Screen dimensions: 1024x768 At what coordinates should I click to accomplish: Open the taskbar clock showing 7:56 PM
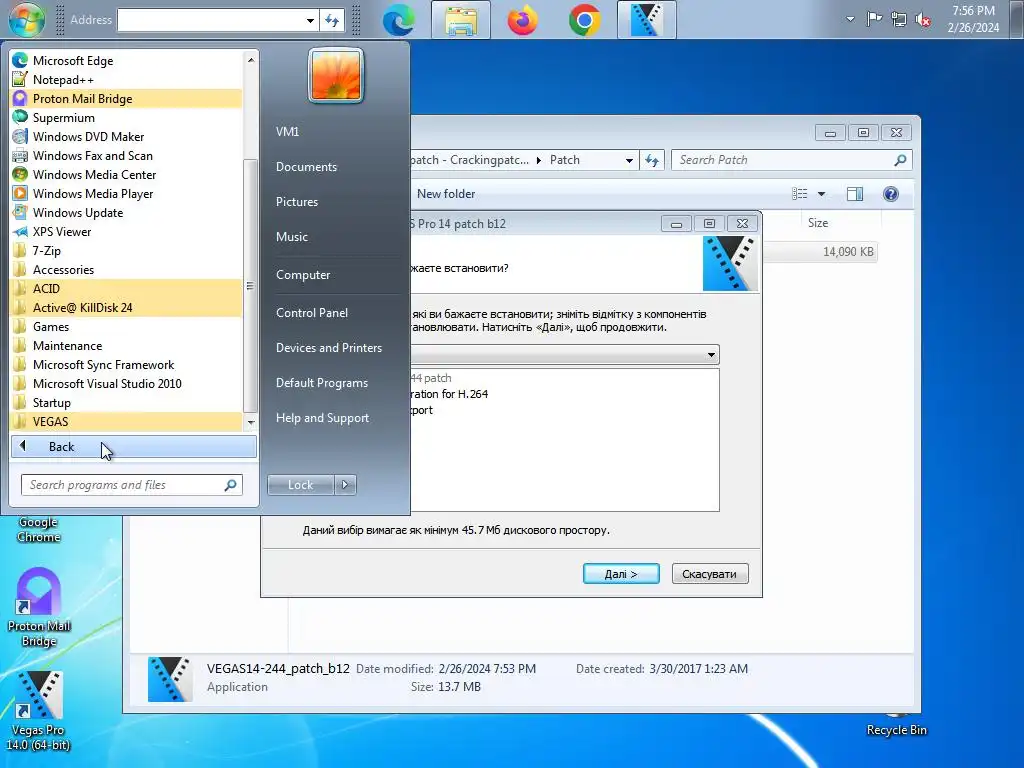coord(973,19)
